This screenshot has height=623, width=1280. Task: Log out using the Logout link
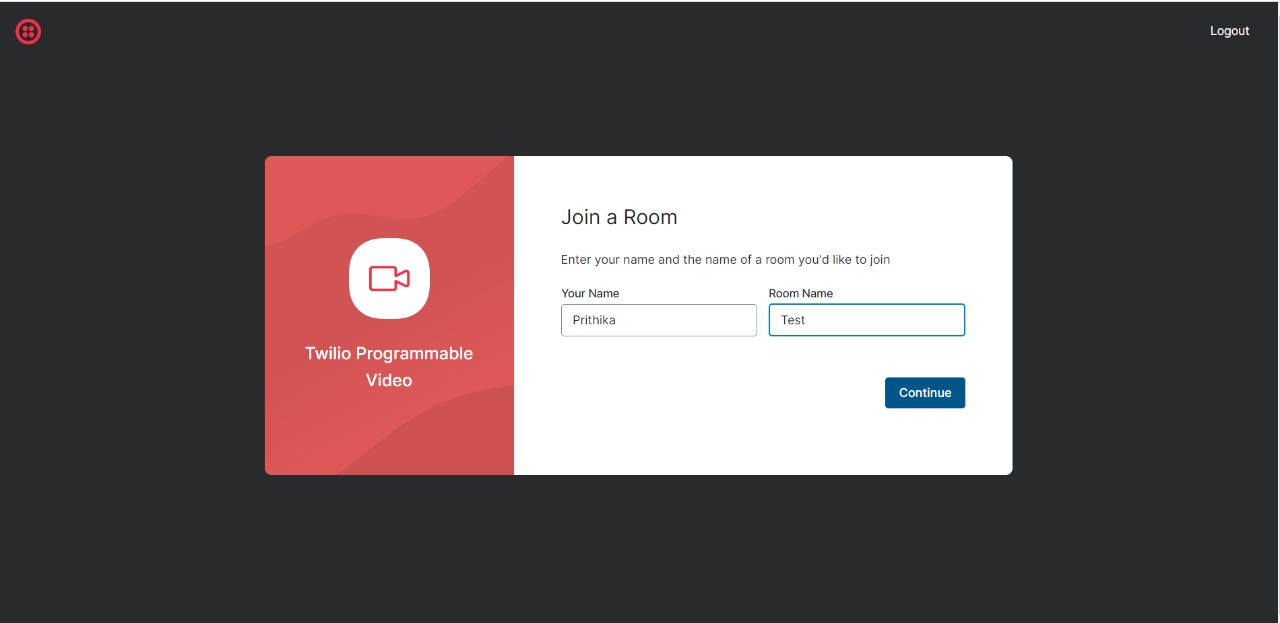1229,31
